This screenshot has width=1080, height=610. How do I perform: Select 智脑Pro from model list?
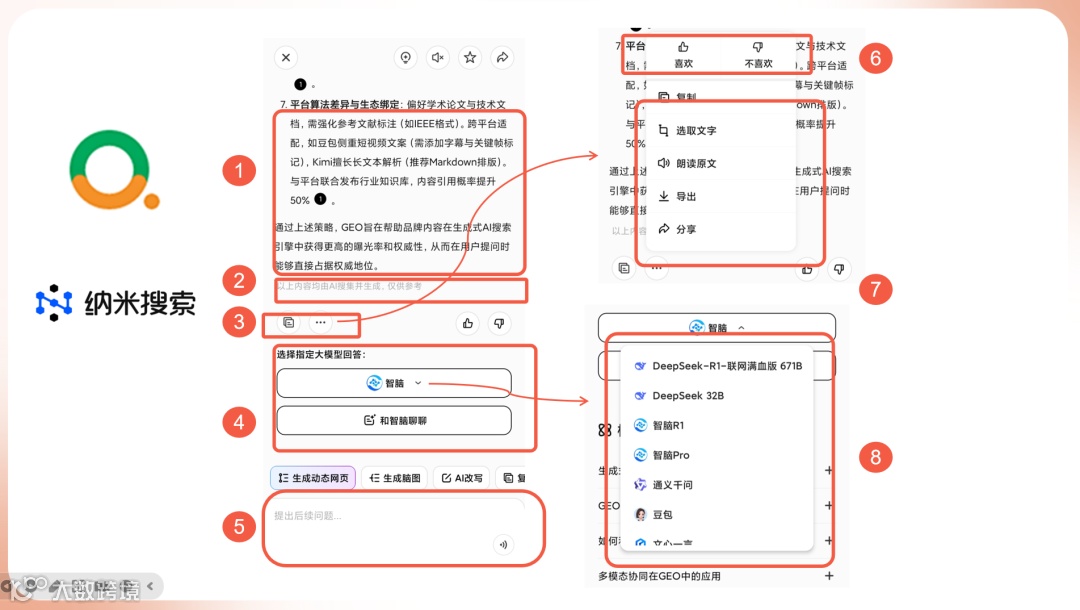(718, 454)
